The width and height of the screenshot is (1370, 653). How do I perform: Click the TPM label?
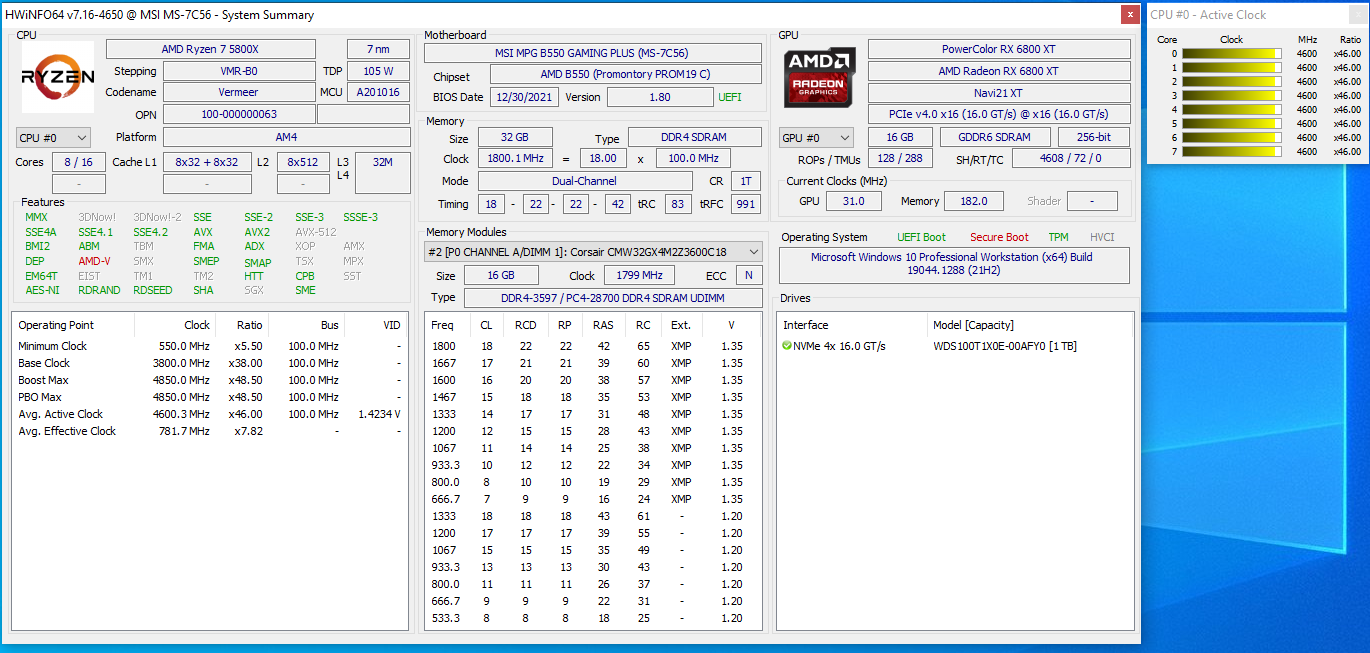pyautogui.click(x=1058, y=238)
